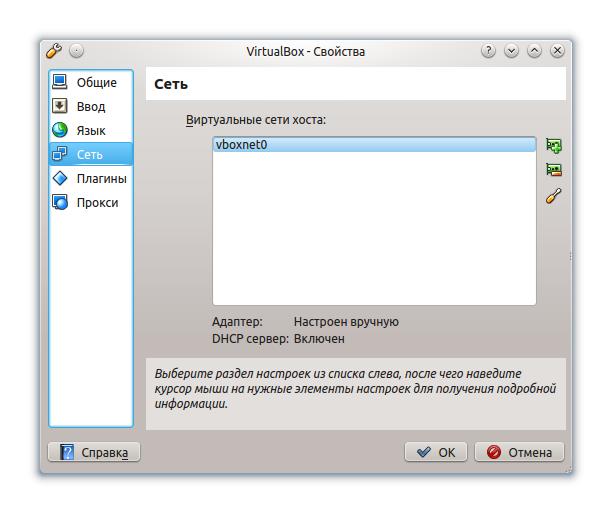Click the Язык globe icon

(x=60, y=130)
